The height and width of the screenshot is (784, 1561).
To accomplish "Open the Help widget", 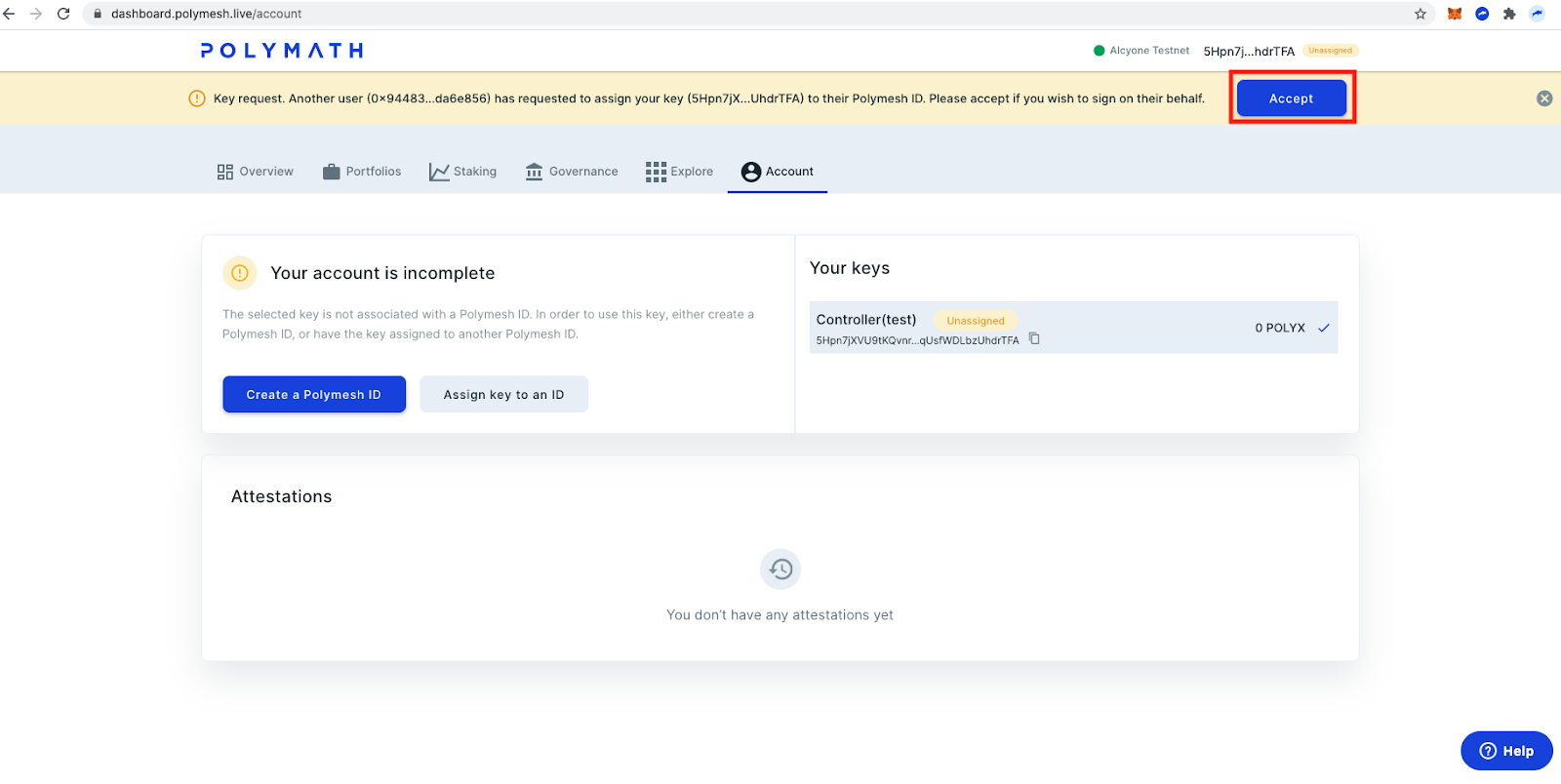I will 1506,751.
